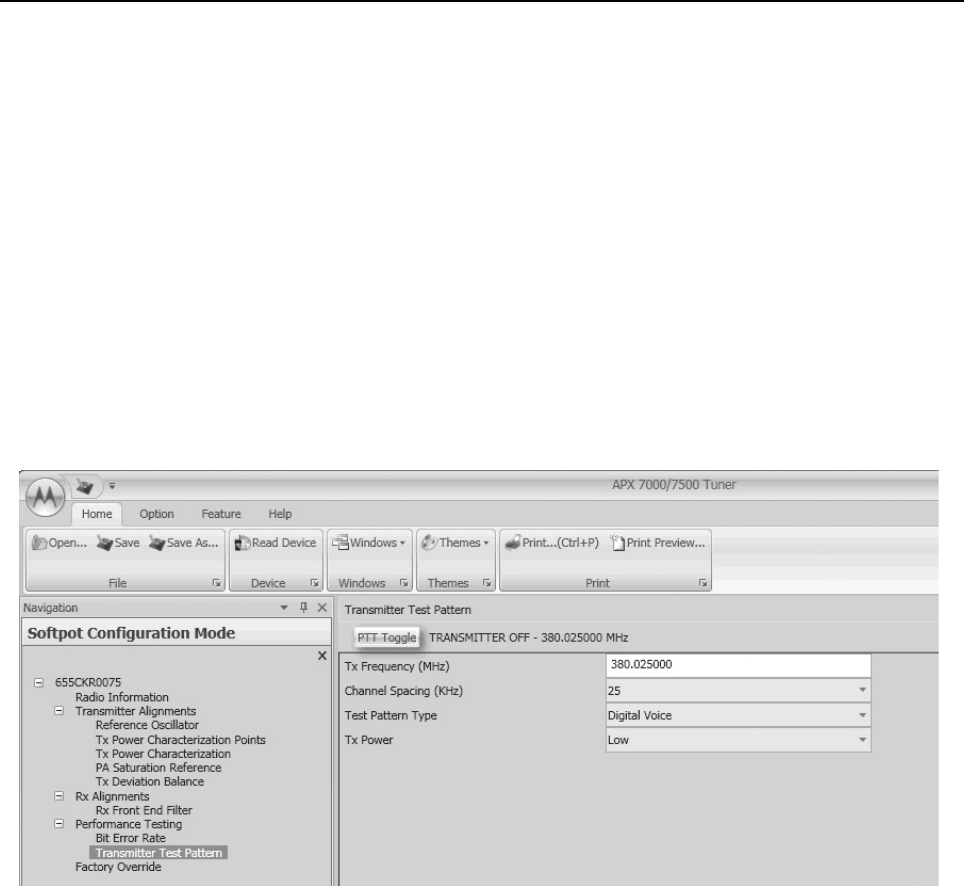
Task: Click the Read Device button
Action: 275,543
